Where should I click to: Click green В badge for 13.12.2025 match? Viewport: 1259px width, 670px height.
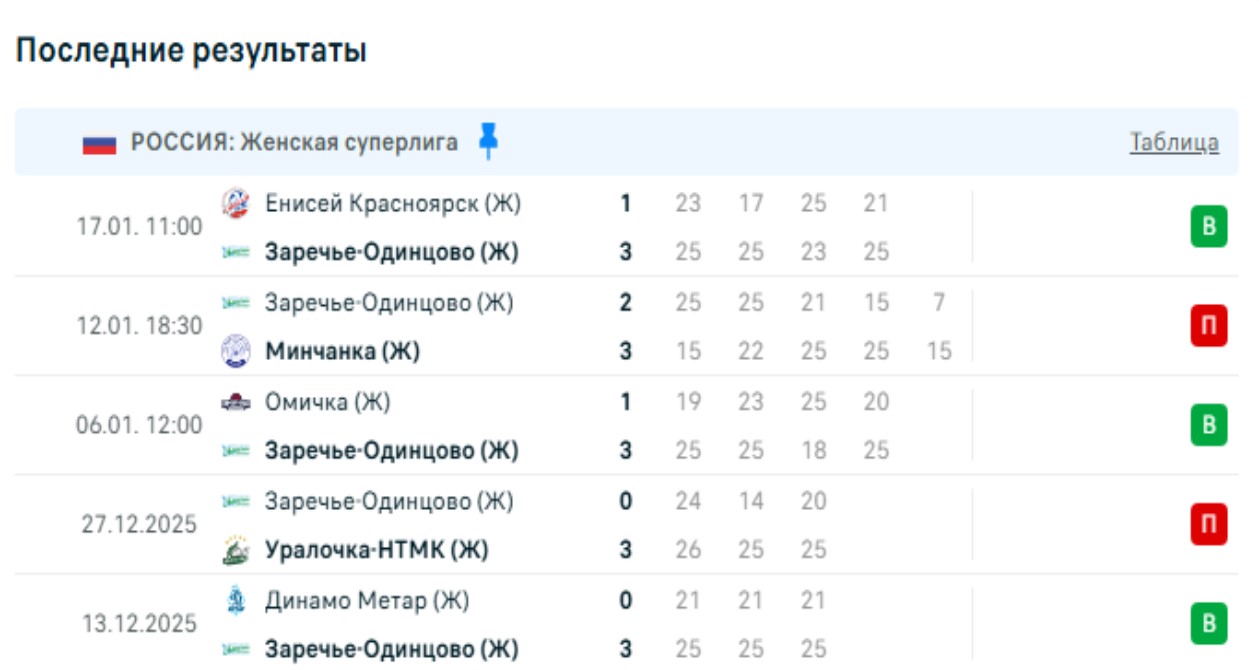click(x=1208, y=625)
